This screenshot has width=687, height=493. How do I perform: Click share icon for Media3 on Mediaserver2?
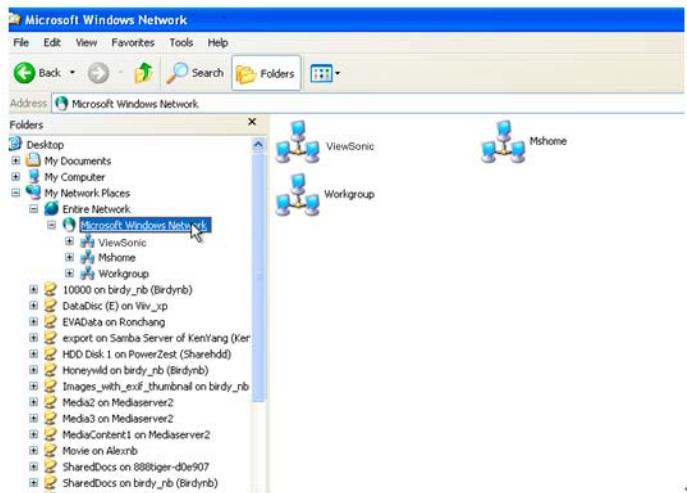tap(51, 418)
